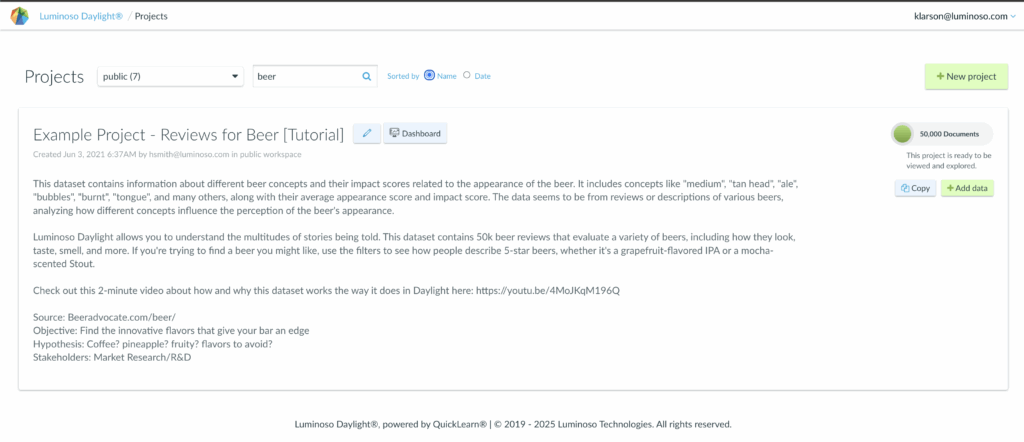Open the Example Project title
Image resolution: width=1024 pixels, height=442 pixels.
point(188,134)
